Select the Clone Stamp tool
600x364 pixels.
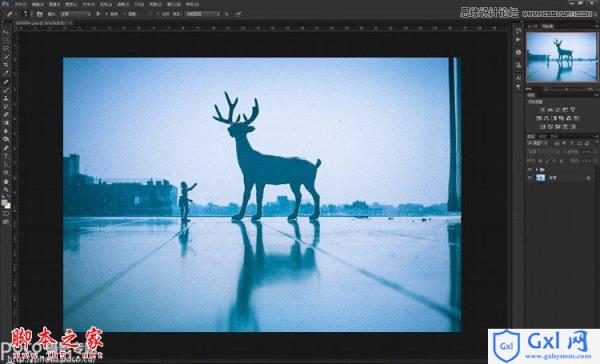point(6,98)
